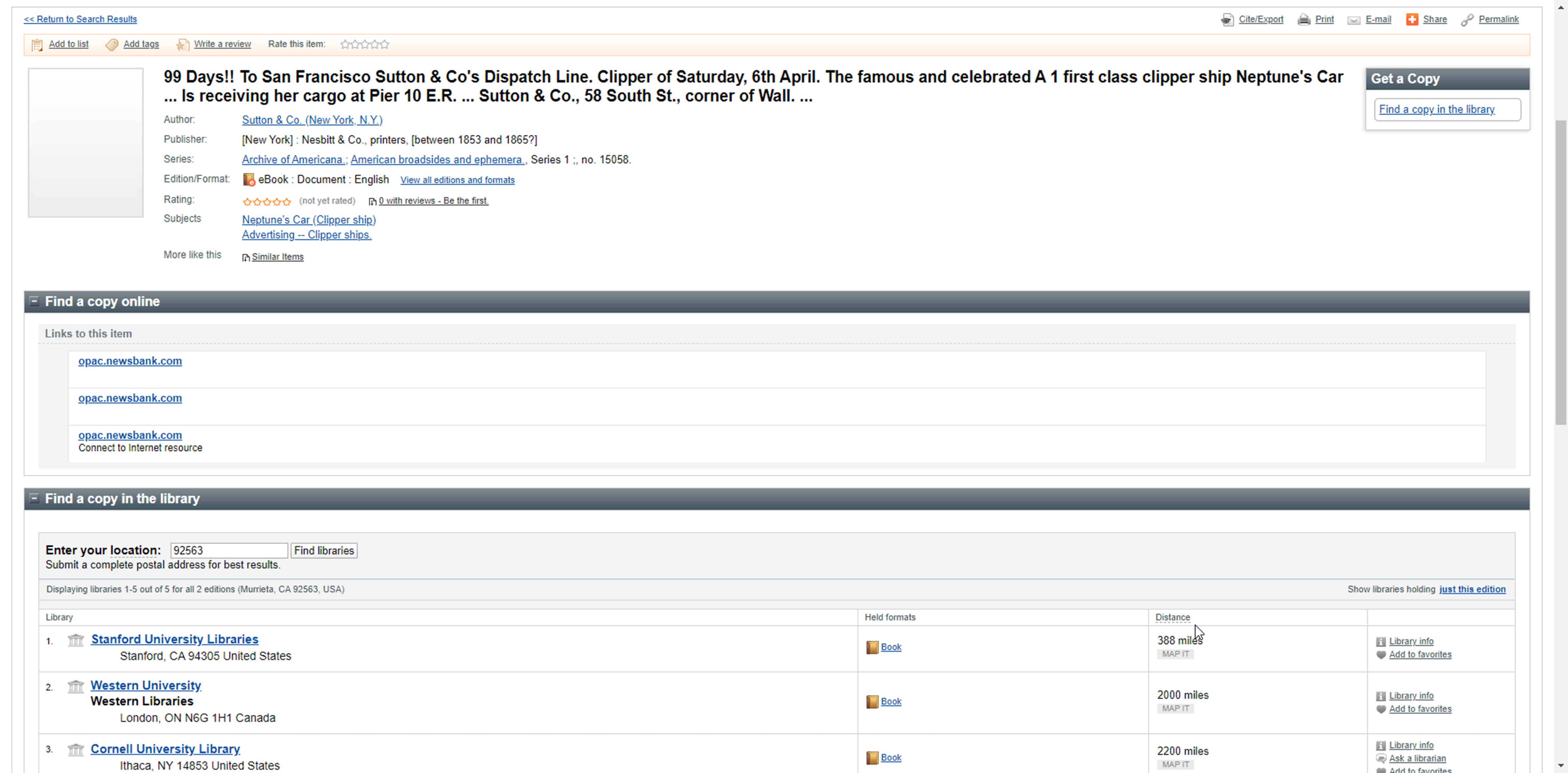Click the heart favorites icon for Western University

pos(1381,710)
